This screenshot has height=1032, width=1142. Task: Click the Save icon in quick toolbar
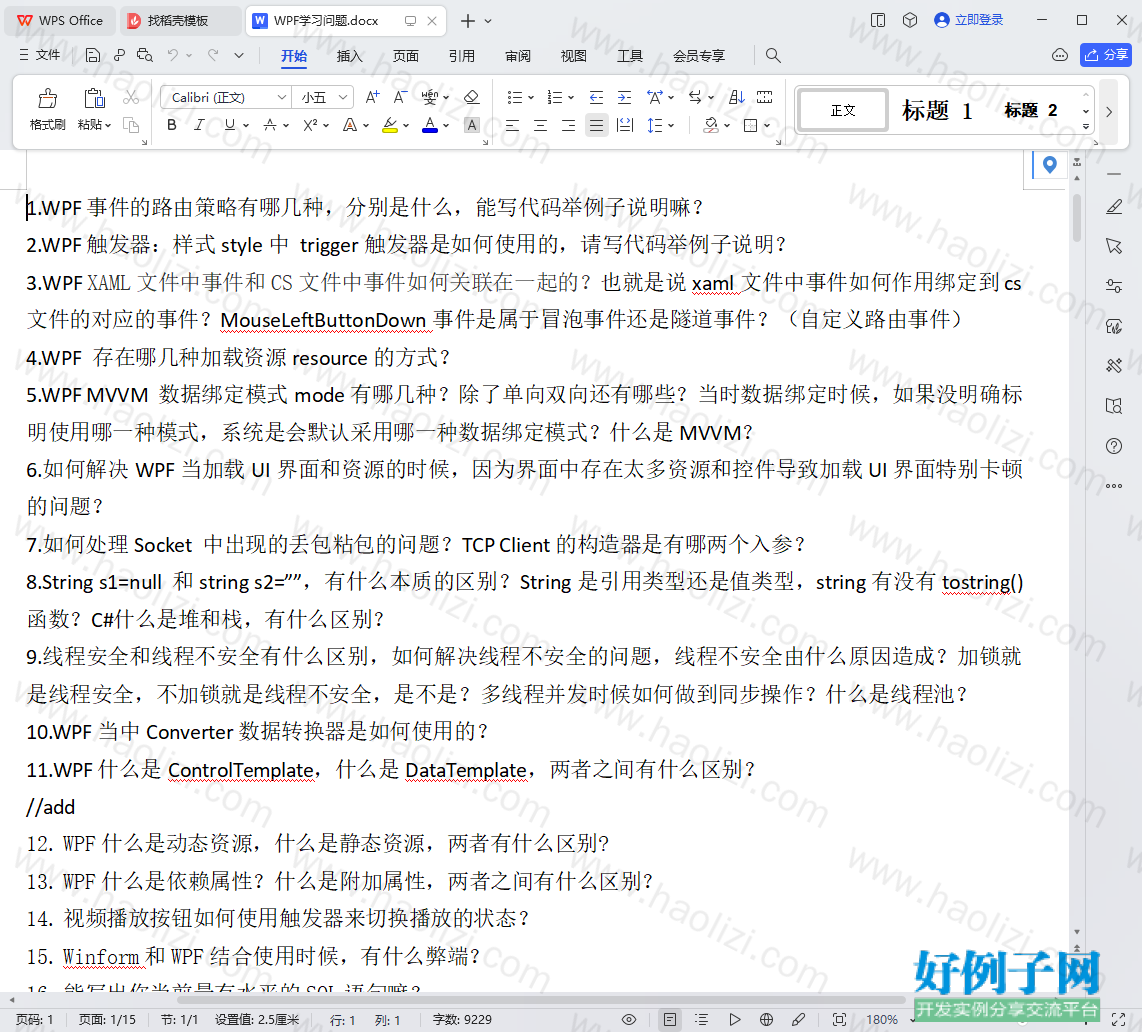[92, 55]
